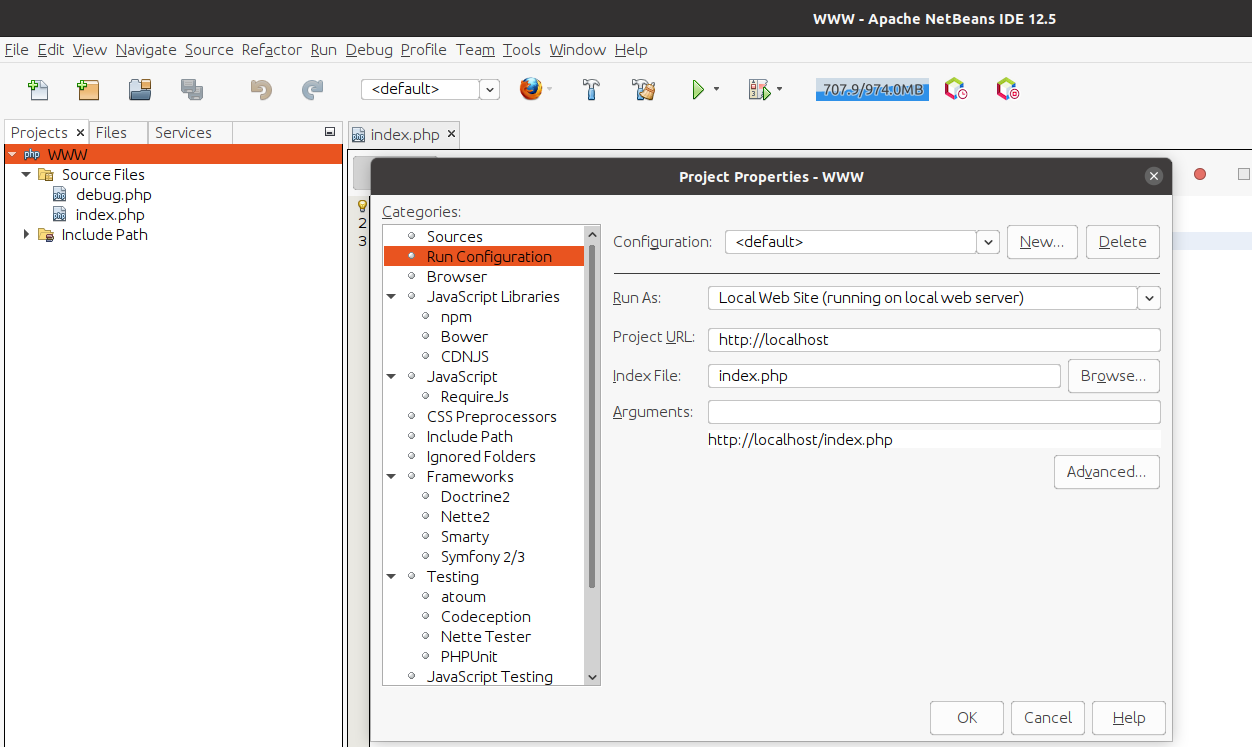Click the New... configuration button
This screenshot has width=1252, height=747.
(1042, 242)
